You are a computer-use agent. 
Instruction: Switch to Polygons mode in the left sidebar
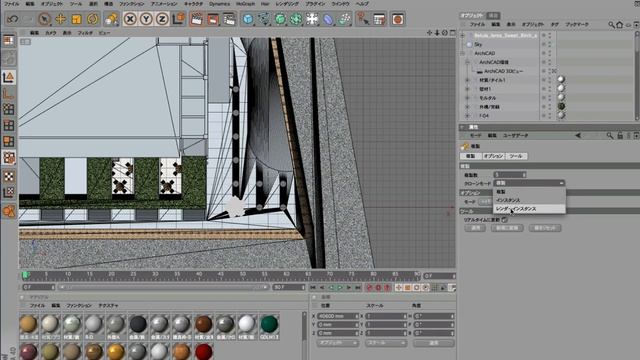(9, 142)
